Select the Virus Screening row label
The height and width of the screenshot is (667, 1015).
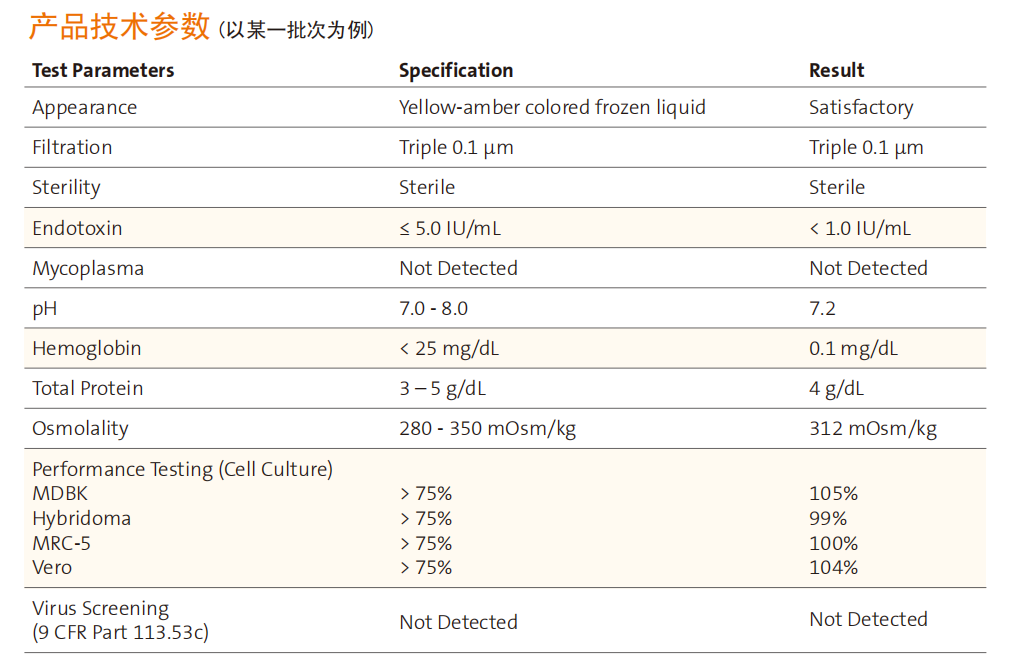120,620
